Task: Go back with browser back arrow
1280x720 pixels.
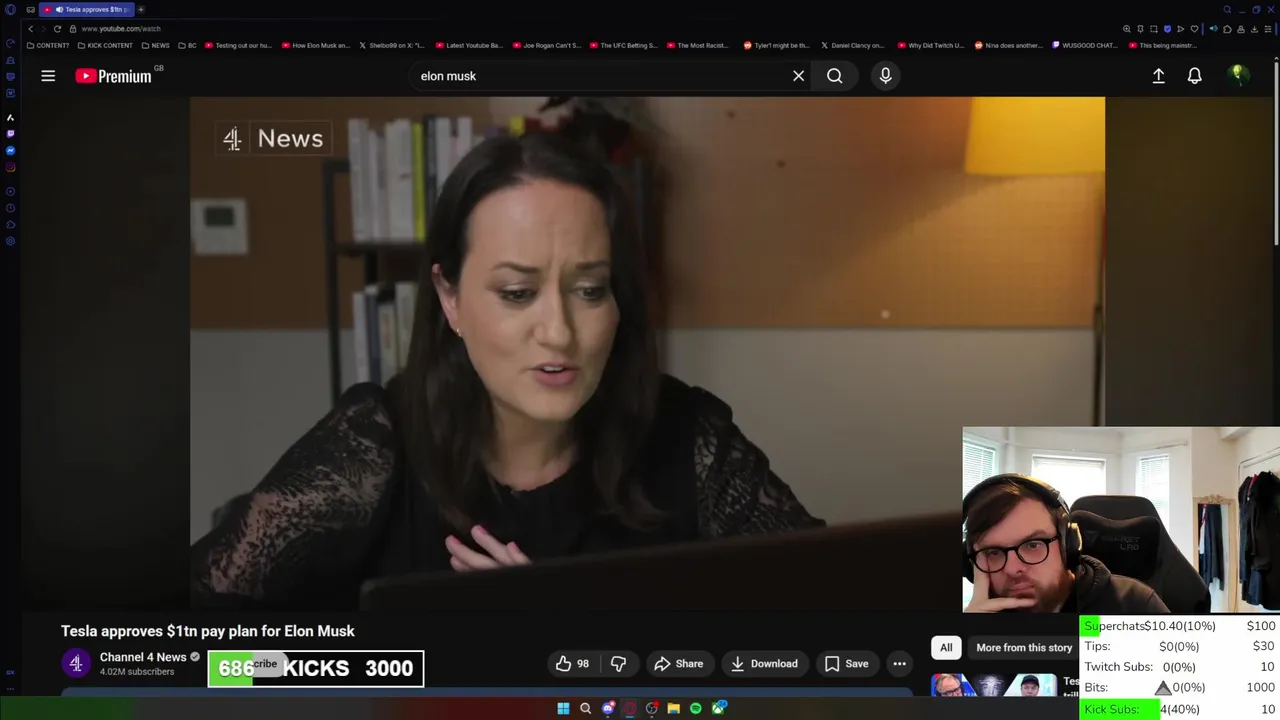Action: [x=30, y=29]
